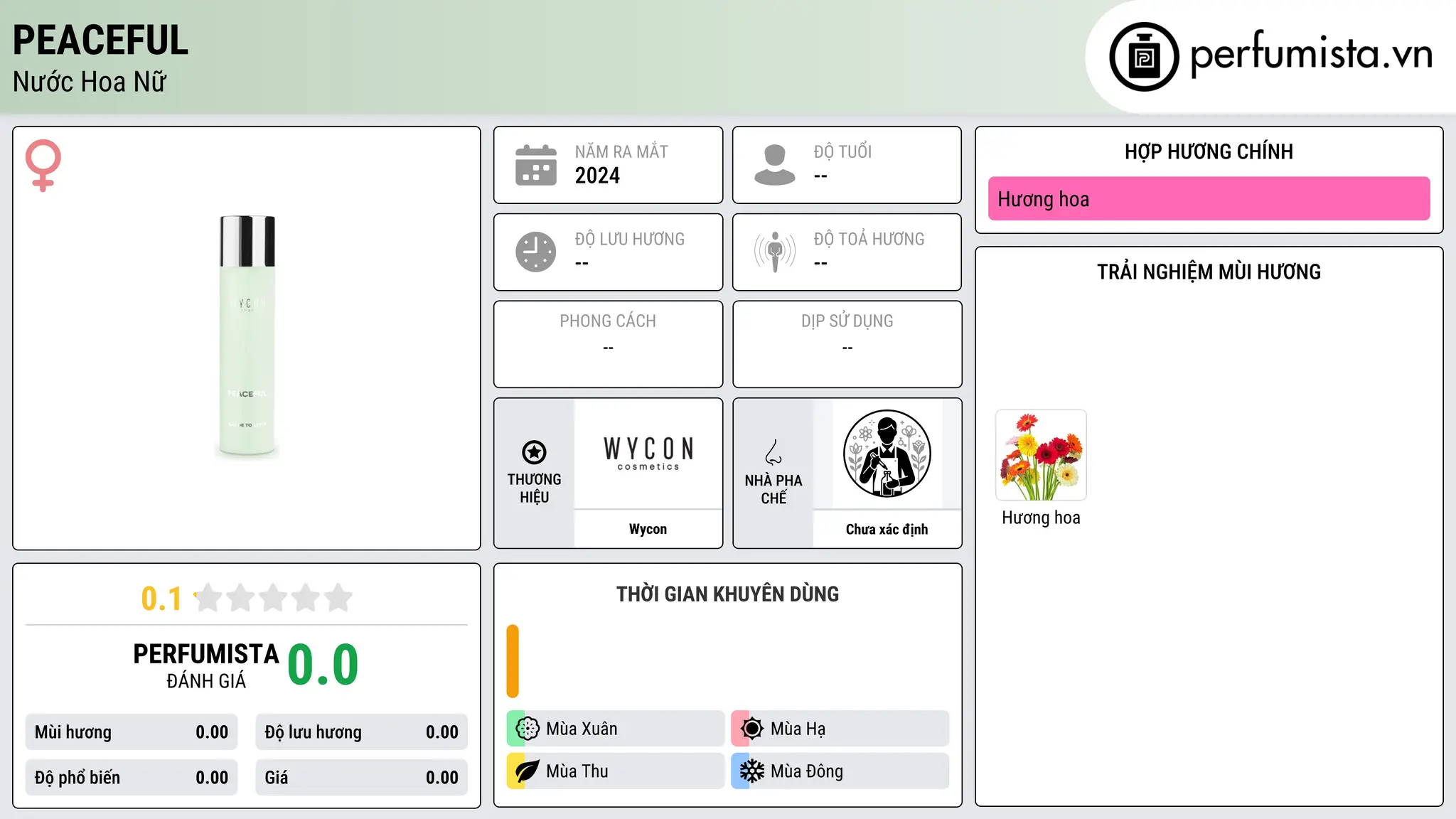Click the Hương hoa caption under bouquet

coord(1041,518)
